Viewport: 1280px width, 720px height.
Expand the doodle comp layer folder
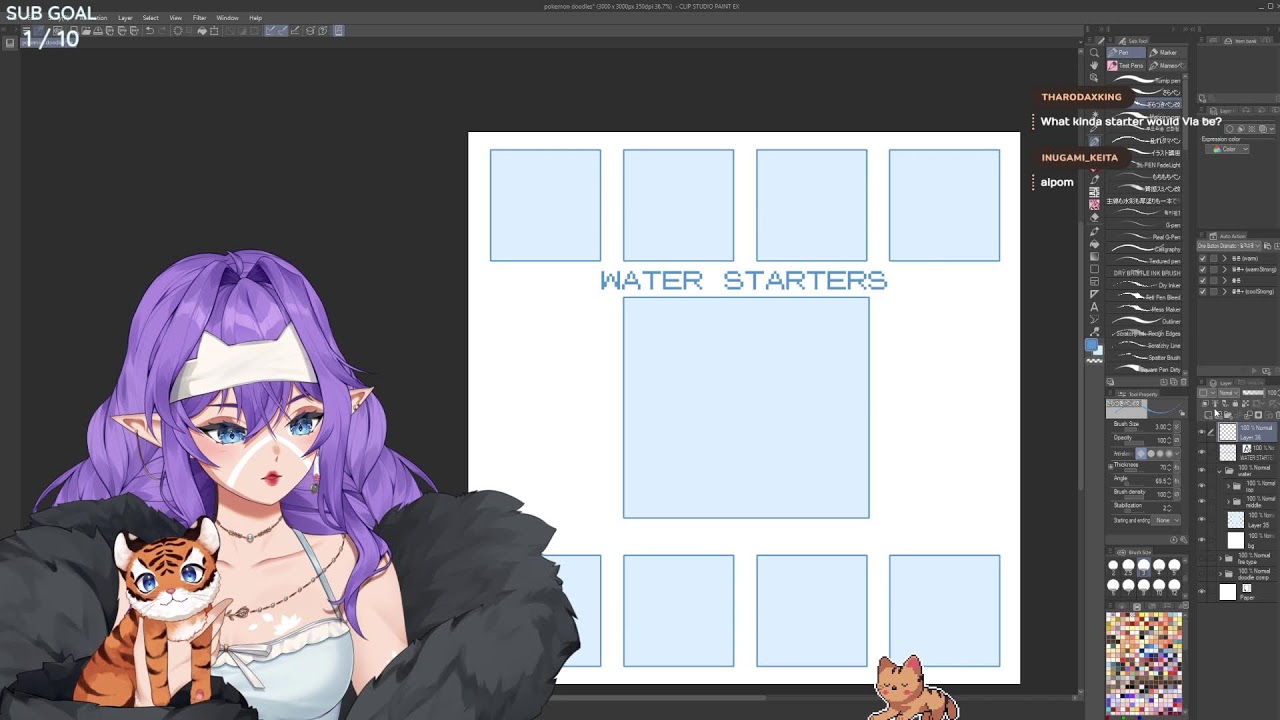[1220, 574]
